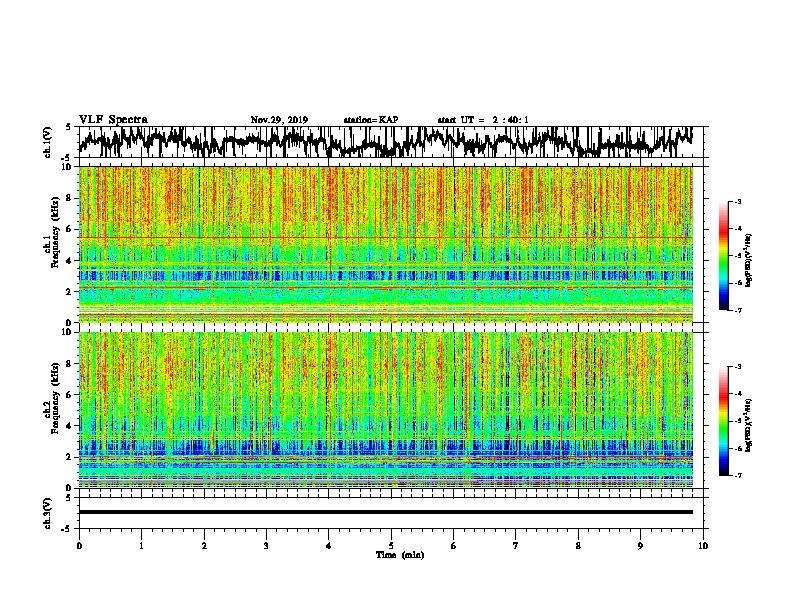Click the ch.2 "Frequency (kHz)" axis label

point(55,398)
